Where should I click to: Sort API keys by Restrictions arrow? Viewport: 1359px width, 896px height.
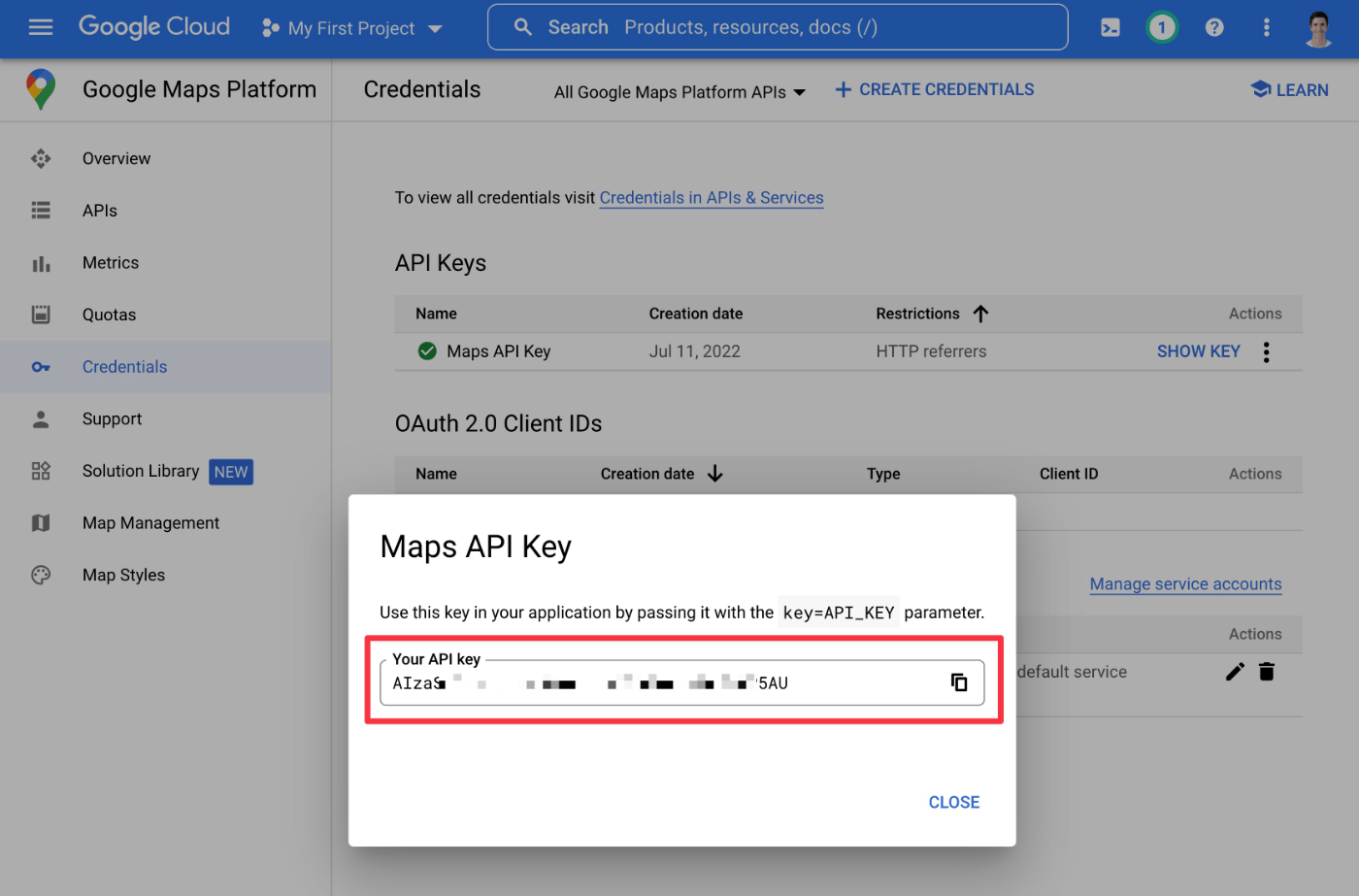(x=980, y=314)
